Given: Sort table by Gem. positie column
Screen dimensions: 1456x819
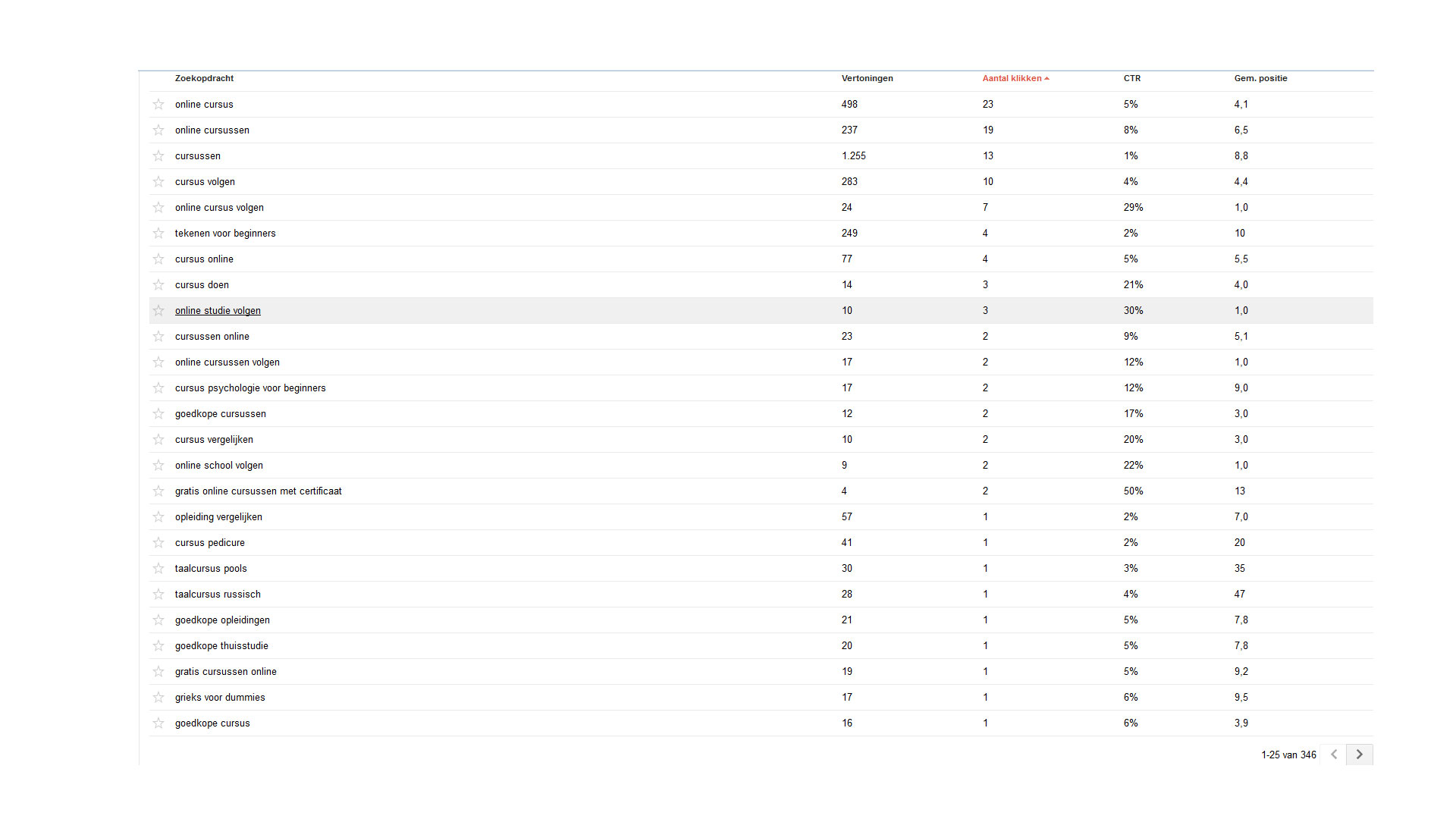Looking at the screenshot, I should click(1260, 78).
